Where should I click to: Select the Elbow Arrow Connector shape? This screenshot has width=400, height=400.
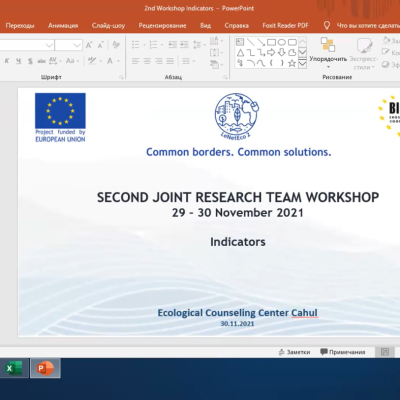pyautogui.click(x=261, y=52)
